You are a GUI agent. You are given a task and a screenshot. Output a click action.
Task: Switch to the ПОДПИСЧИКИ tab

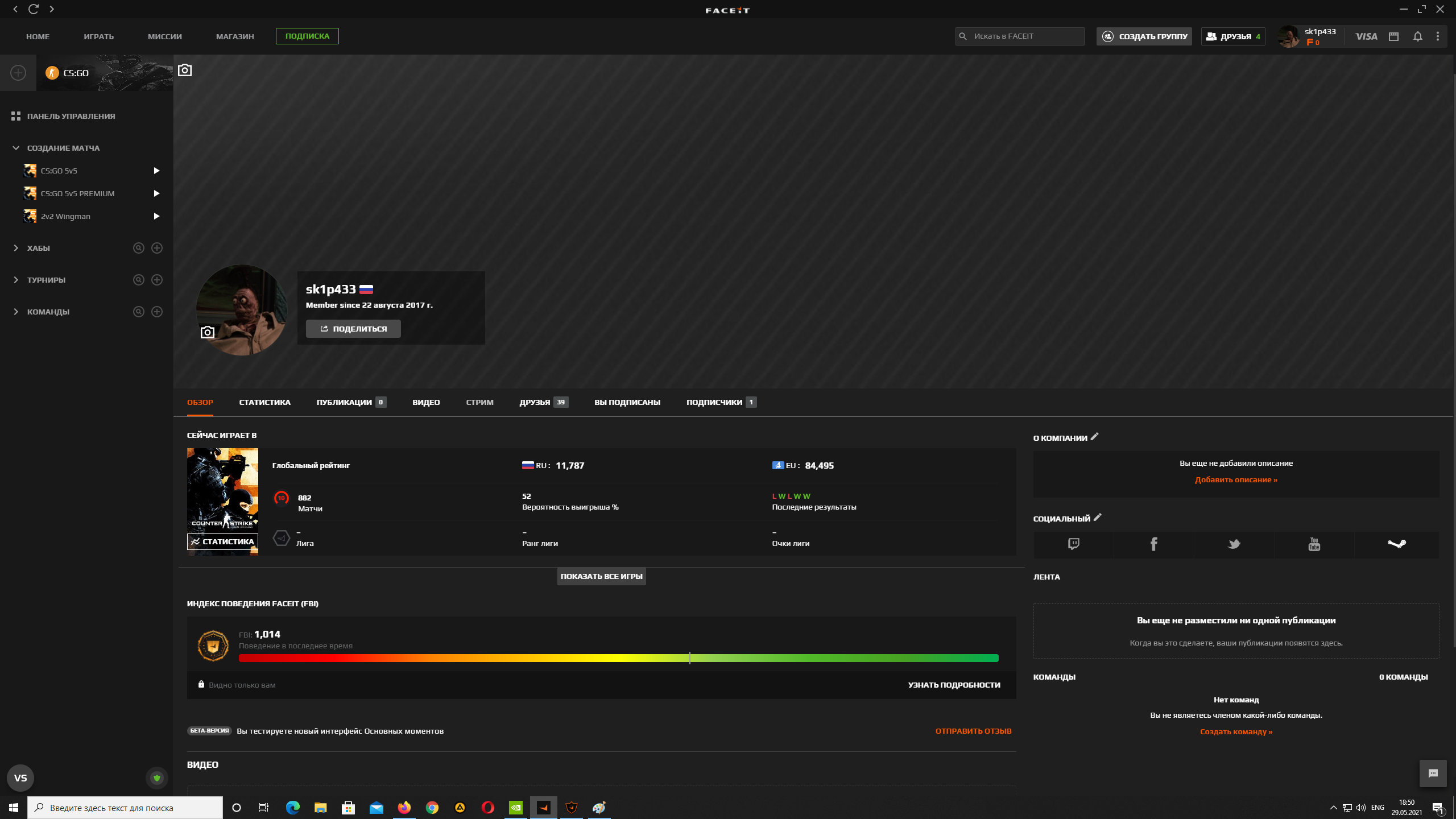(721, 402)
